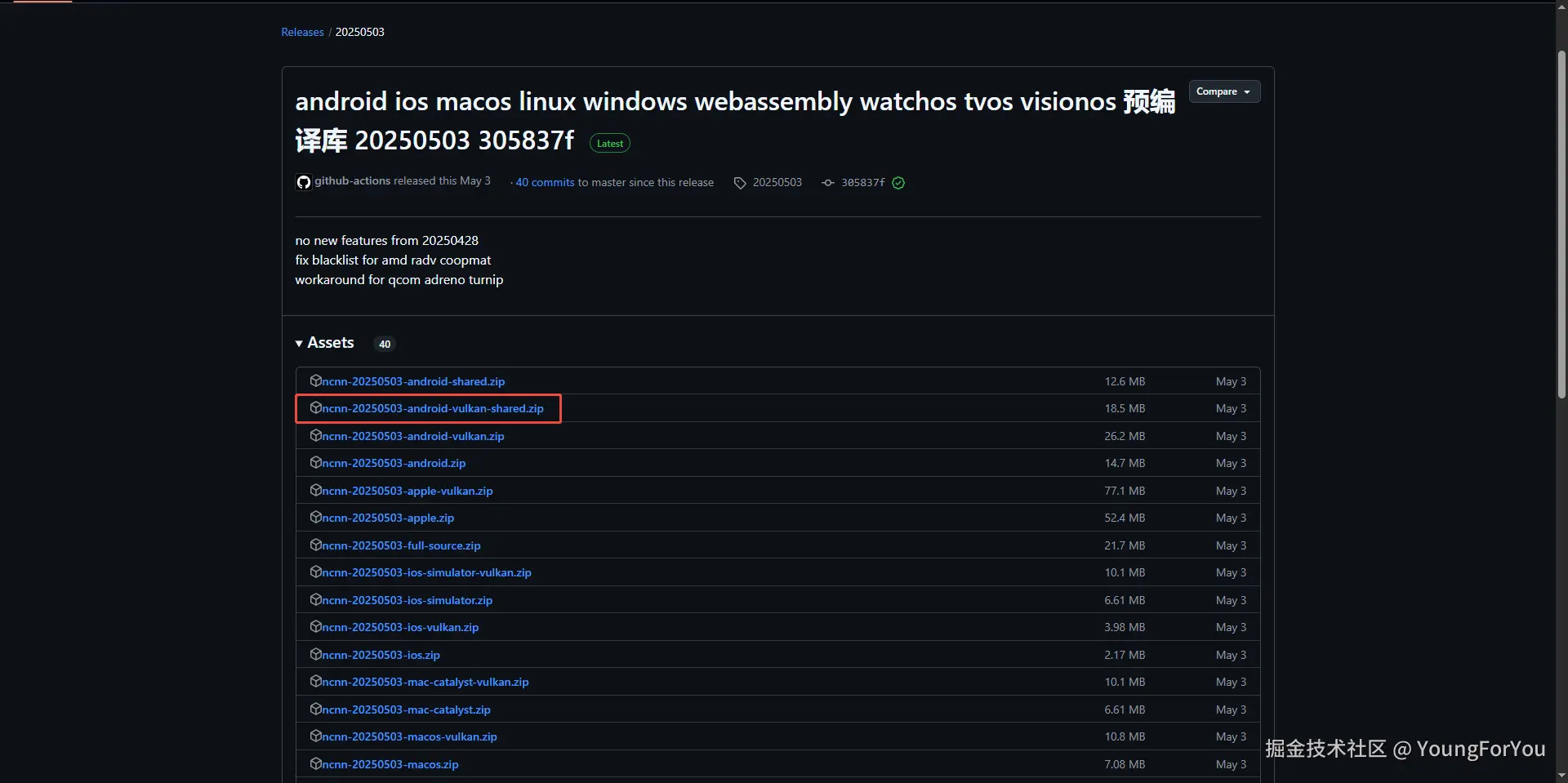The height and width of the screenshot is (783, 1568).
Task: Click the 3.98 MB size text
Action: [x=1125, y=627]
